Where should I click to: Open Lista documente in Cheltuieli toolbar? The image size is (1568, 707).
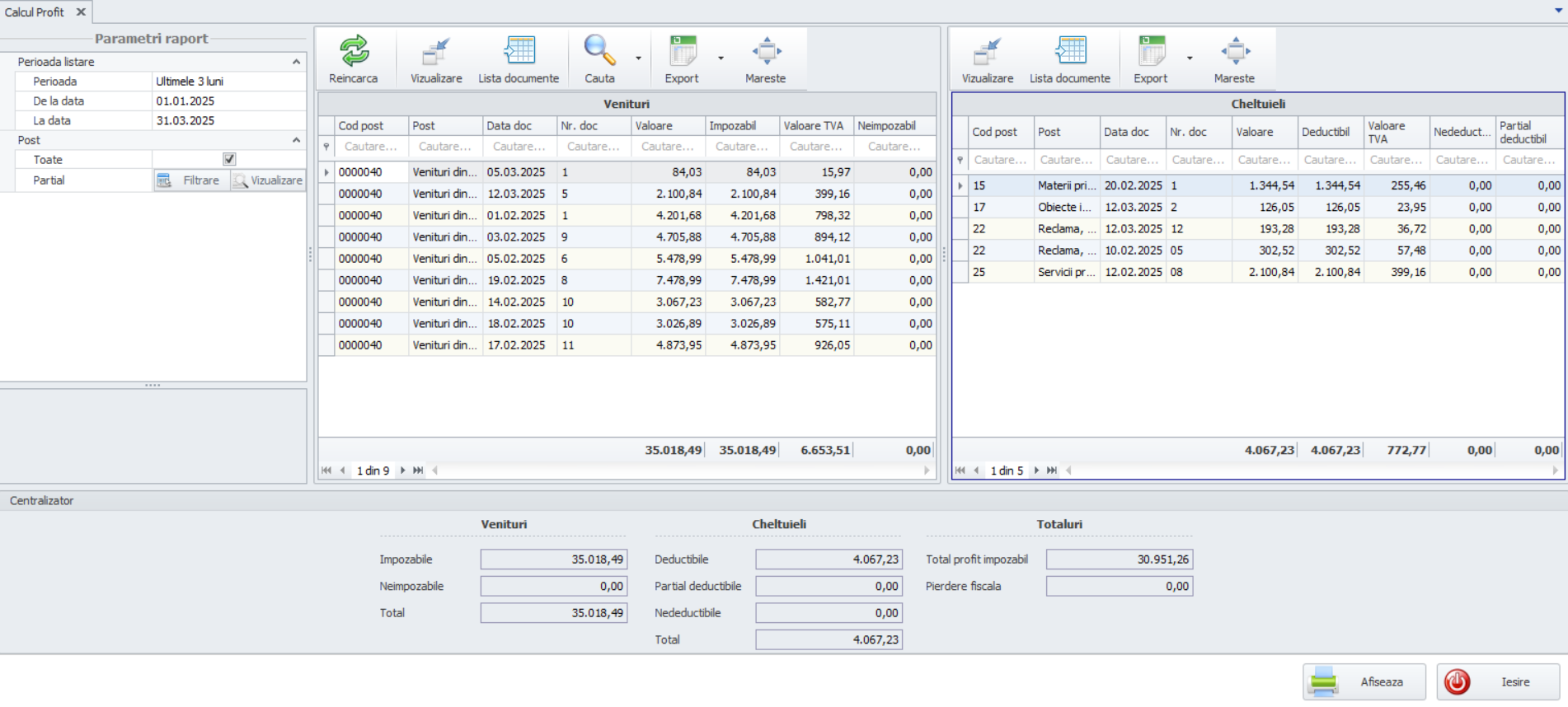point(1069,59)
